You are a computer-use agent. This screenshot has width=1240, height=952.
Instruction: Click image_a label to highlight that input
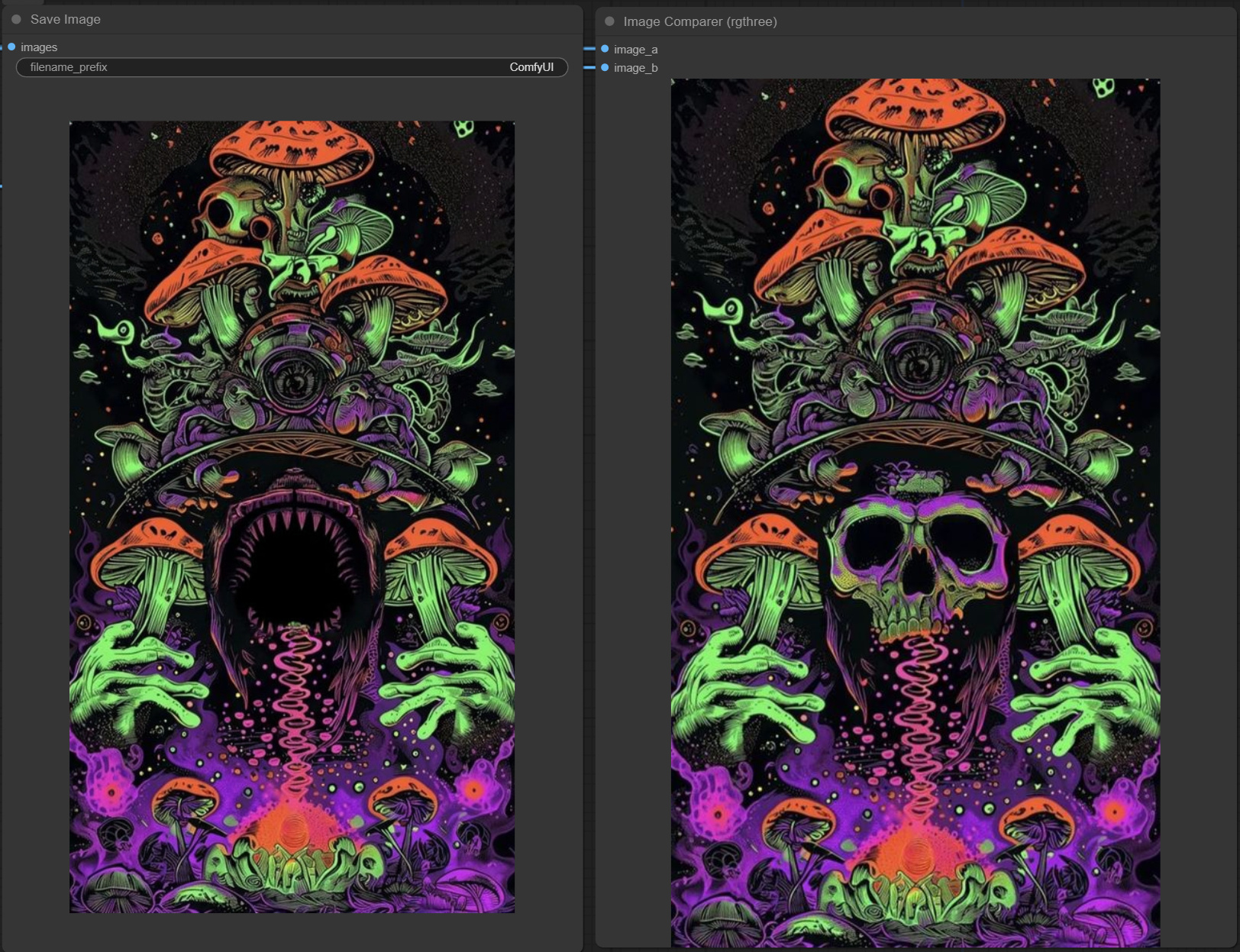pyautogui.click(x=635, y=50)
